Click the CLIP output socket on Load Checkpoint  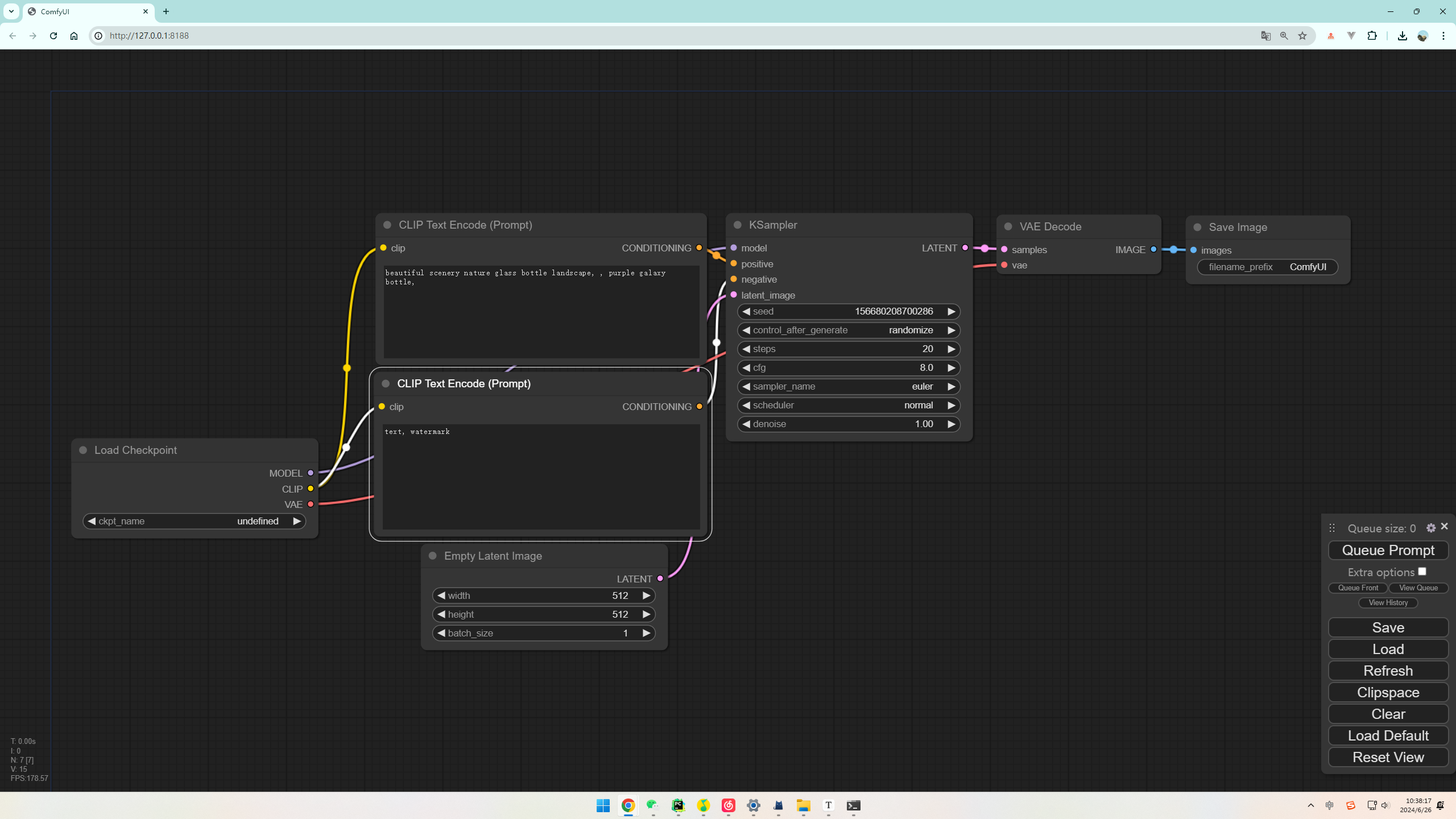pyautogui.click(x=311, y=489)
